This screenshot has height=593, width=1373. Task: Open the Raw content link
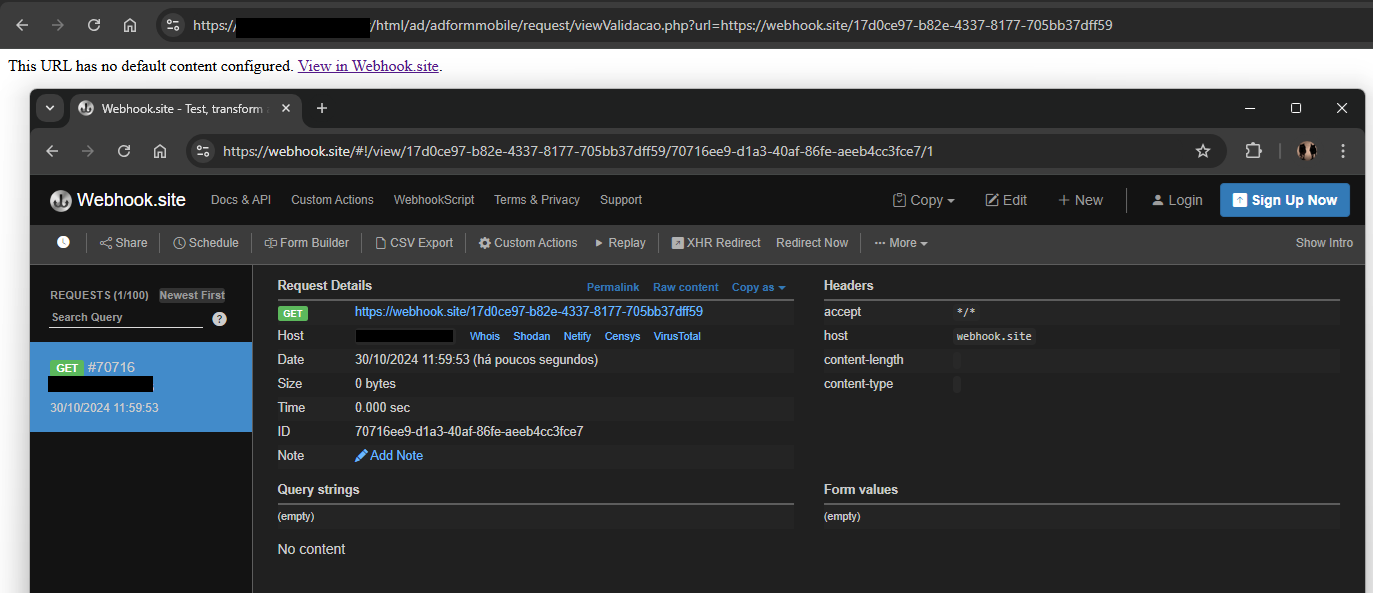[x=686, y=287]
